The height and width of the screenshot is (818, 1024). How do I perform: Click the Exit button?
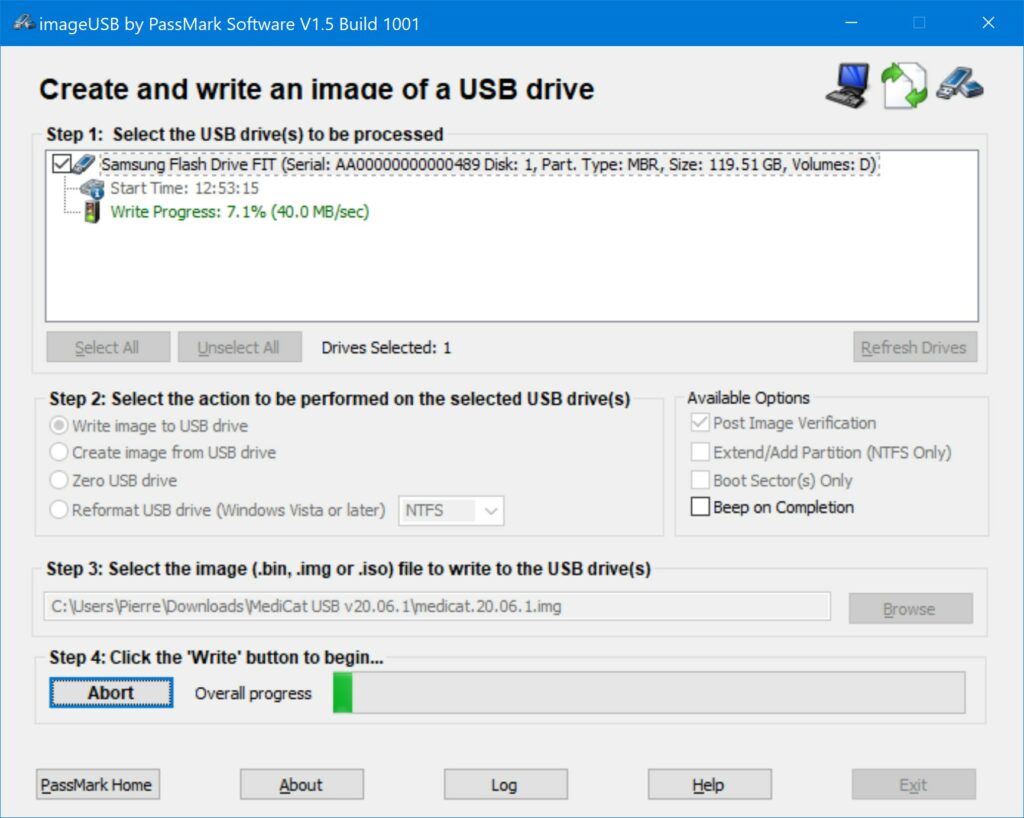pyautogui.click(x=913, y=784)
